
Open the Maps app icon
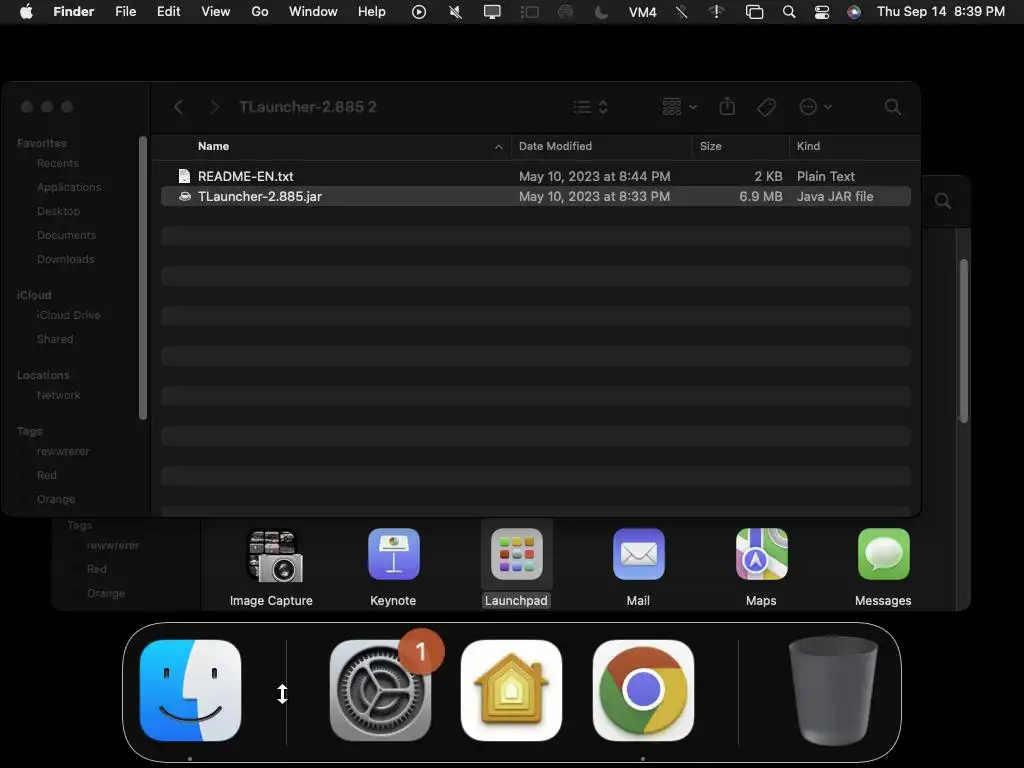tap(761, 554)
